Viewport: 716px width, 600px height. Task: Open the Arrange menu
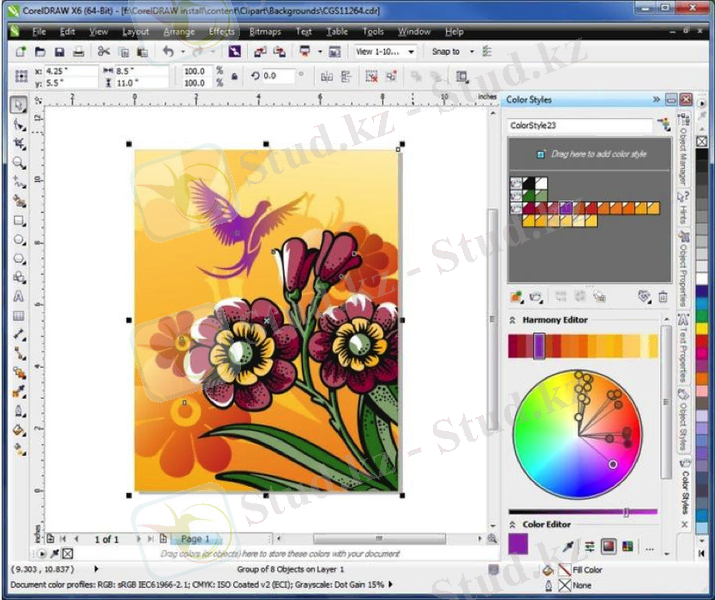tap(179, 32)
